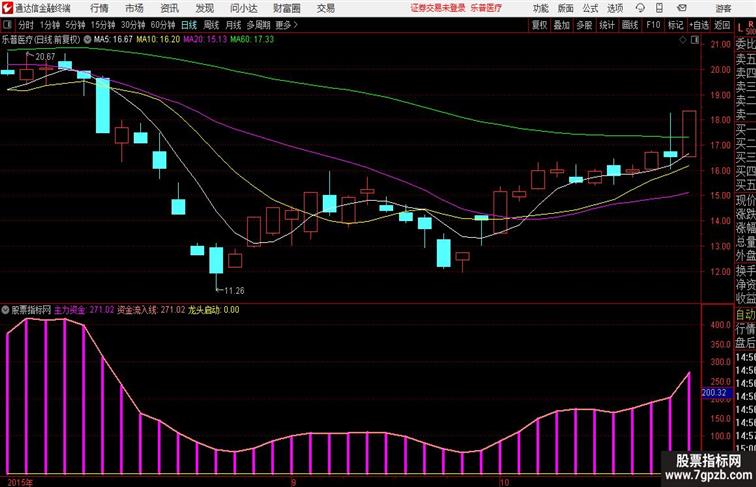Click the 多股 multi-stock button
Screen dimensions: 756x487
click(584, 25)
